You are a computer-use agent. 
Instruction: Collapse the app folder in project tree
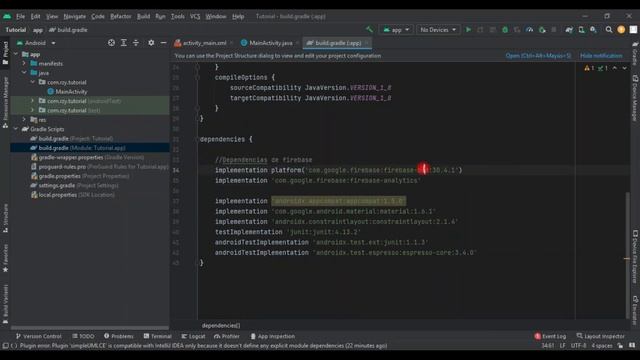click(16, 54)
